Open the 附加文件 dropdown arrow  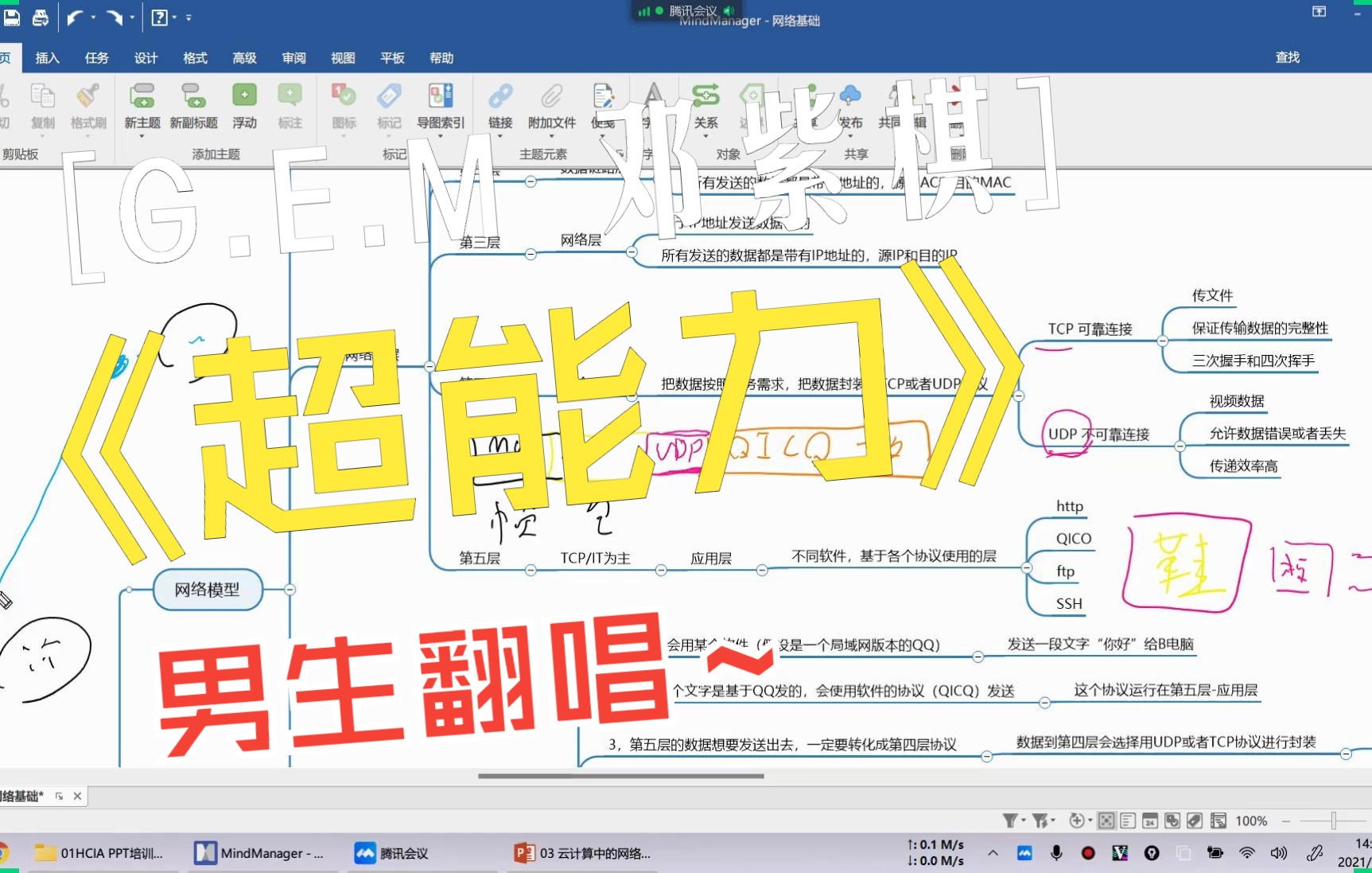click(x=552, y=137)
